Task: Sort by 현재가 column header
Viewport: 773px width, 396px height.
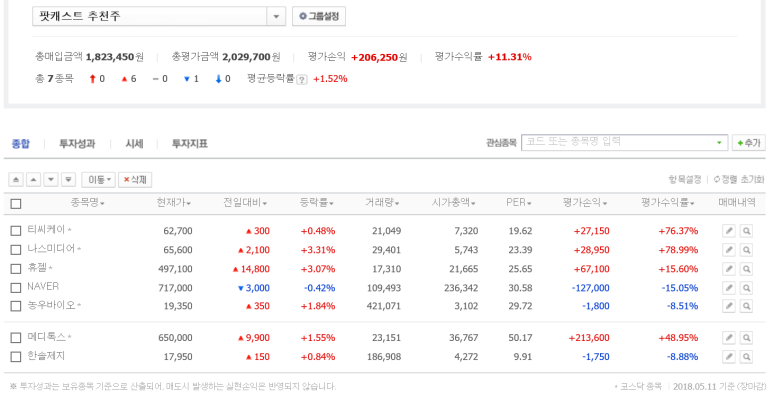Action: point(174,203)
